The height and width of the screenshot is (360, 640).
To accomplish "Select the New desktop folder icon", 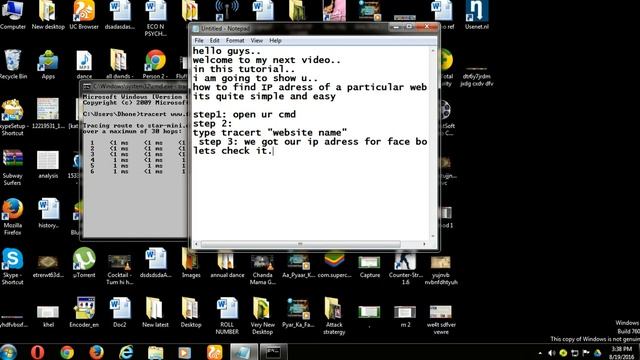I will [48, 16].
